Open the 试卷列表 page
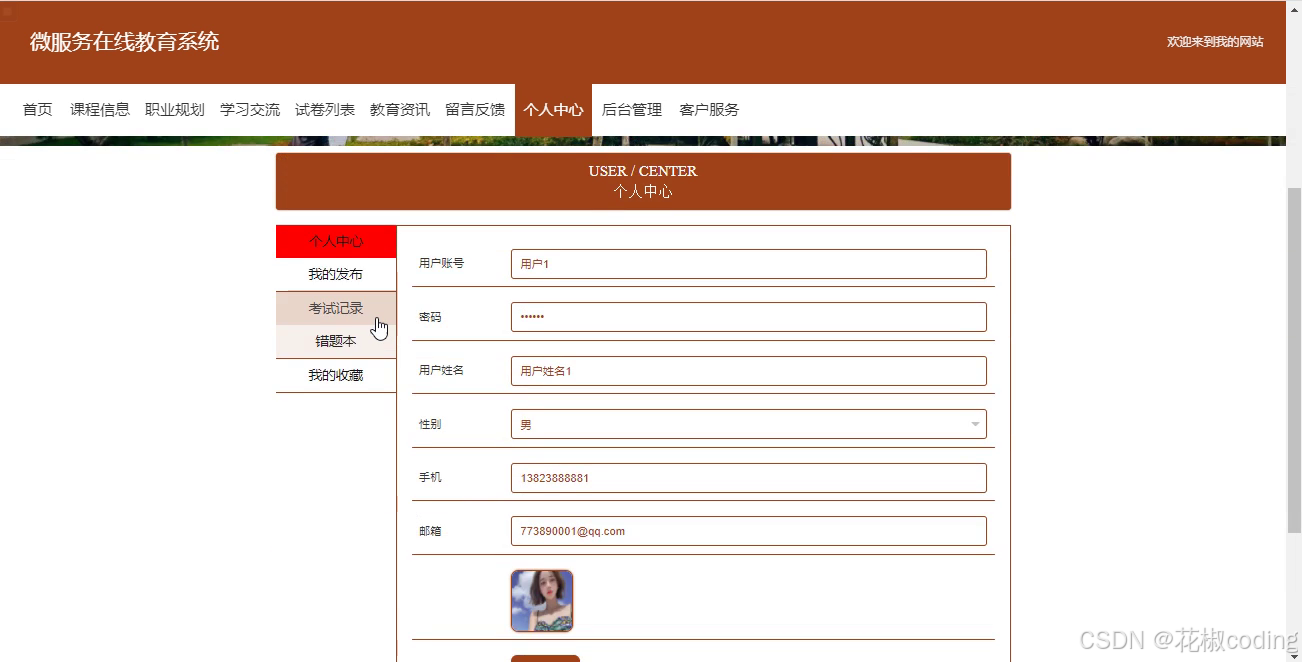This screenshot has width=1302, height=662. [x=324, y=110]
